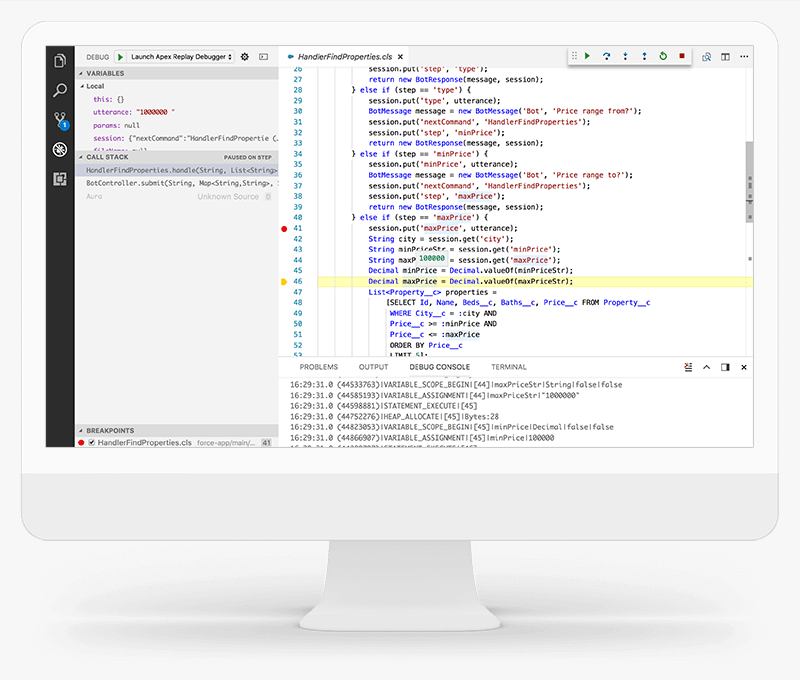Select the utterance variable row
The height and width of the screenshot is (680, 800).
point(177,112)
